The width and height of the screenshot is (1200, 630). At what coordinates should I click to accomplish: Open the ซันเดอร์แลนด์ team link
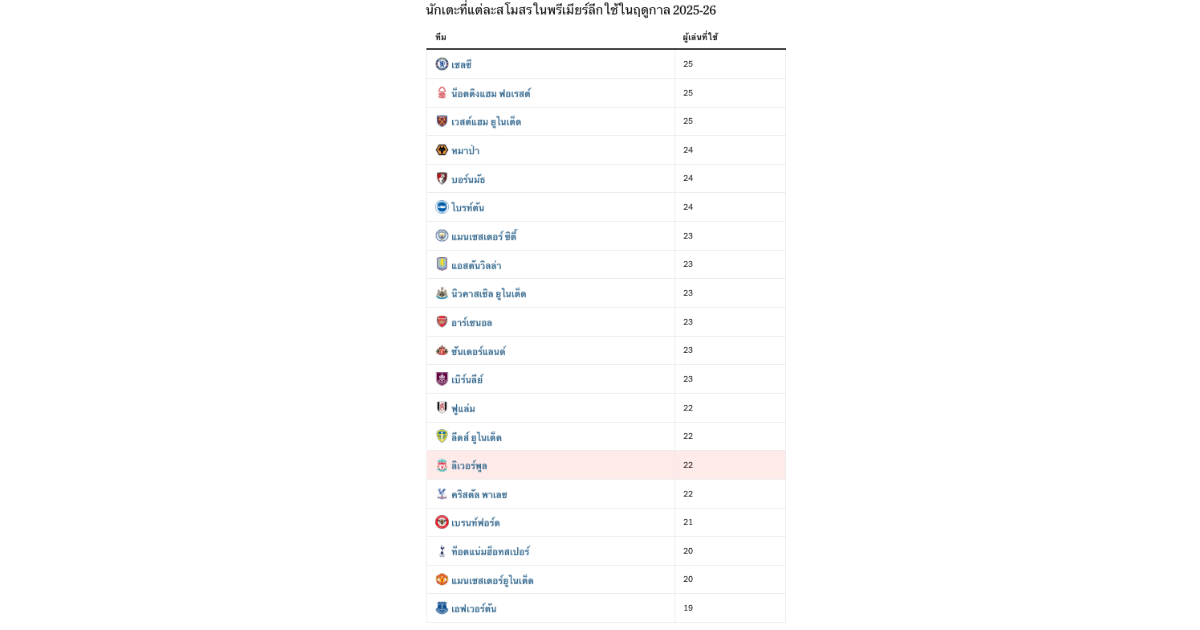[478, 351]
